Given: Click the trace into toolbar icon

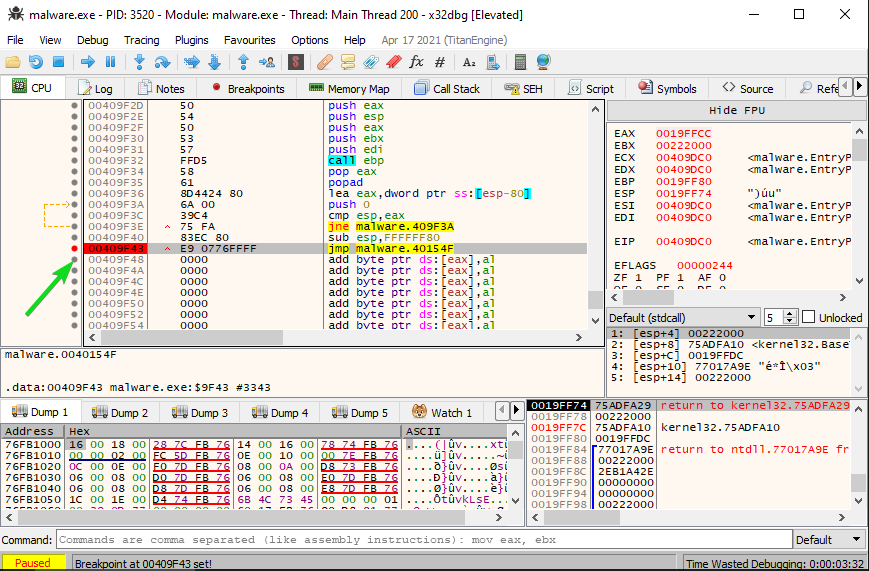Looking at the screenshot, I should click(192, 62).
